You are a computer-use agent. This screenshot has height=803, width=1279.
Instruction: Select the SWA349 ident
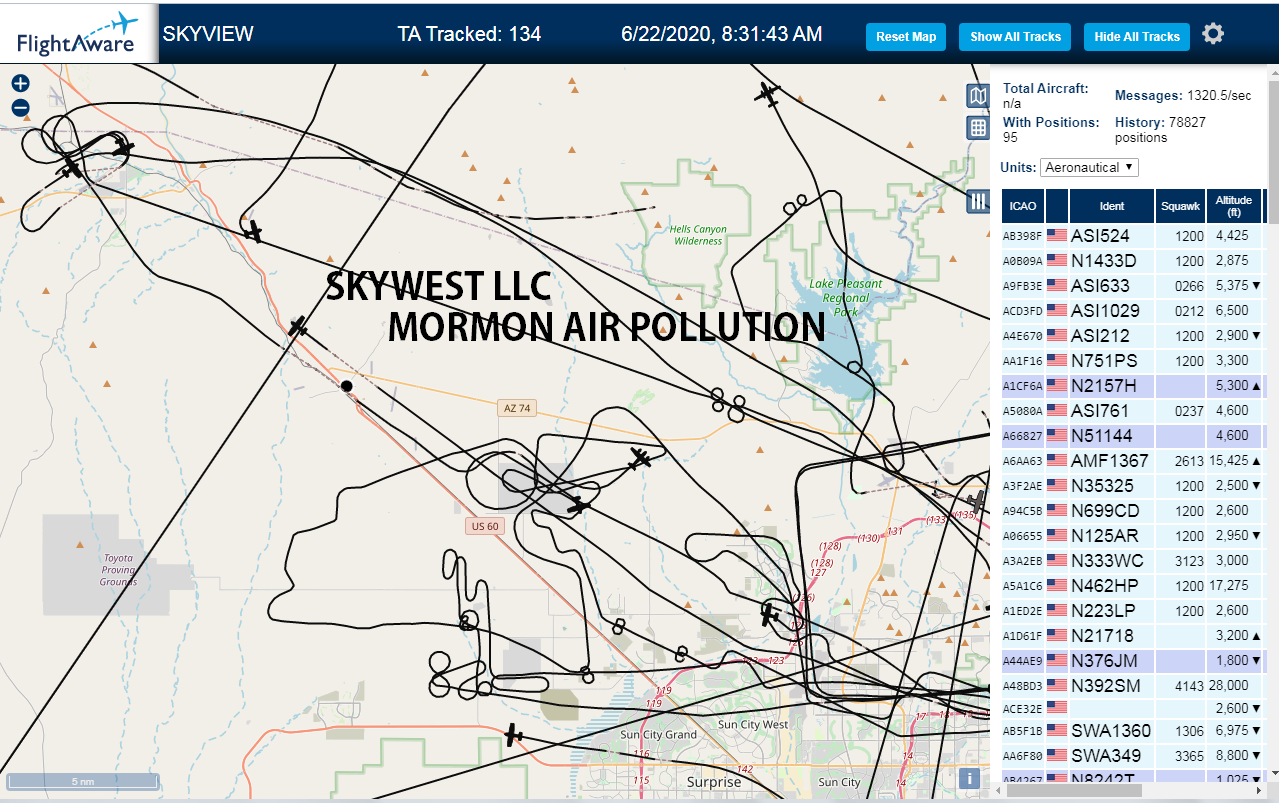coord(1105,756)
